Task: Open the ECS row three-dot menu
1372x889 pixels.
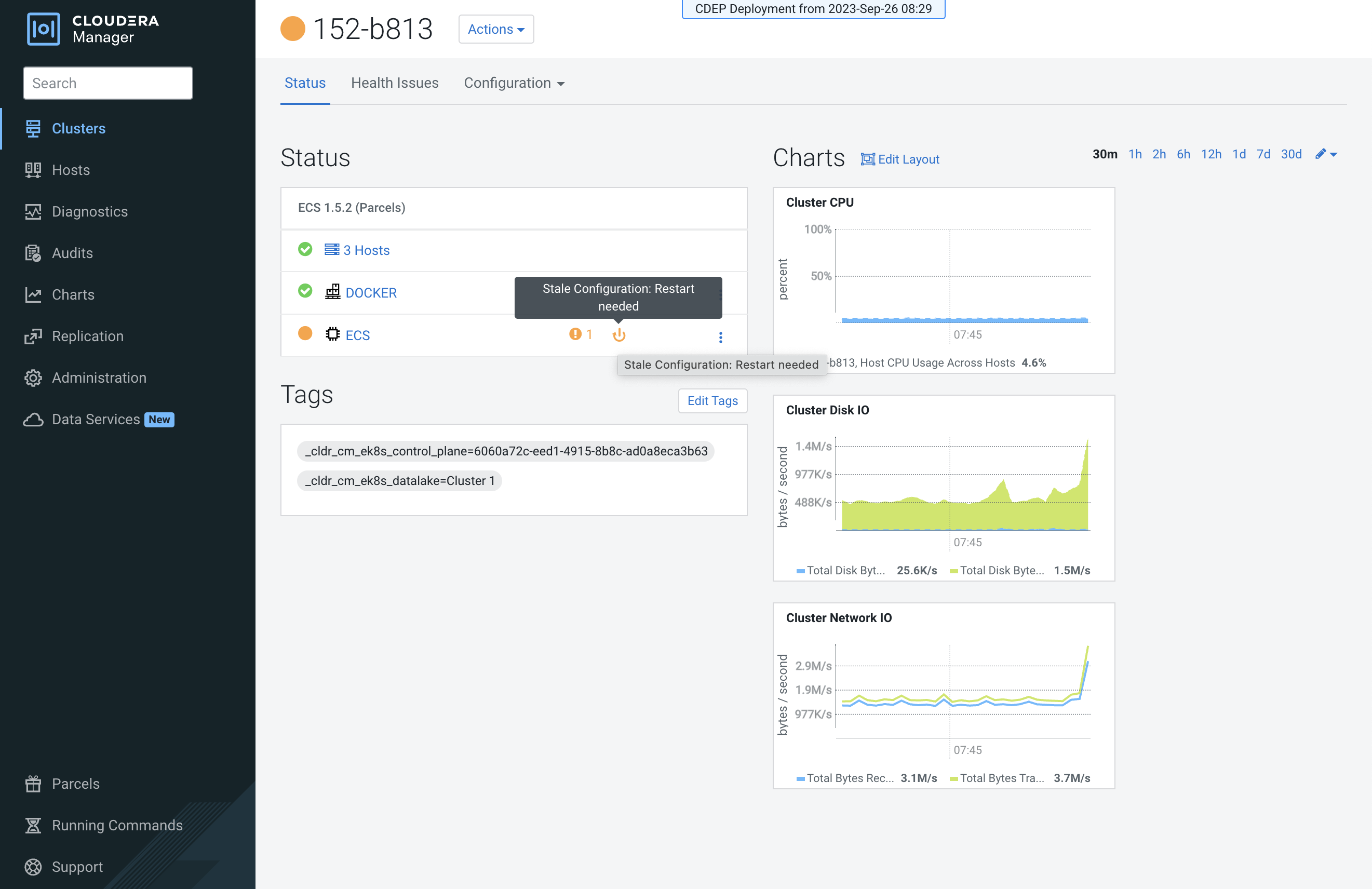Action: 720,337
